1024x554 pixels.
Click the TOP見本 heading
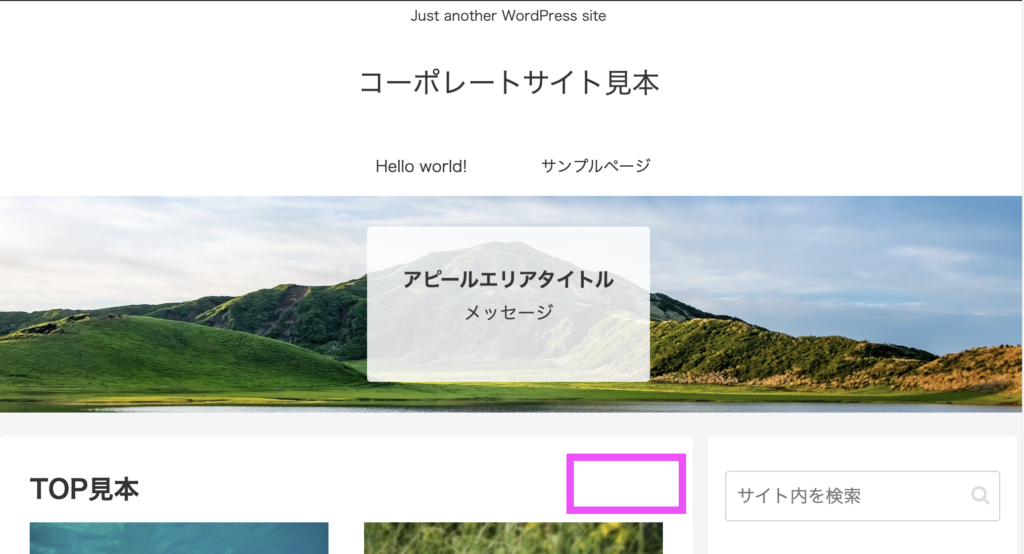click(x=85, y=489)
